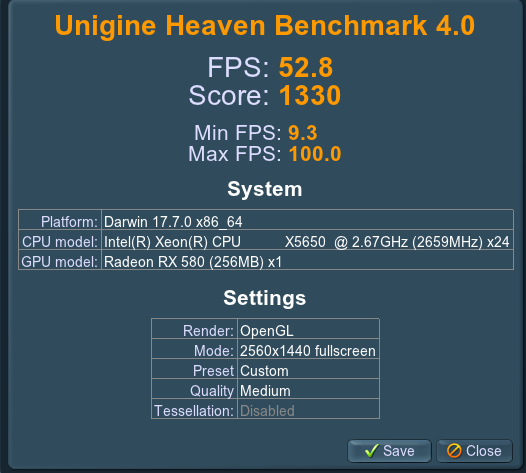
Task: Click the FPS label text
Action: [238, 67]
